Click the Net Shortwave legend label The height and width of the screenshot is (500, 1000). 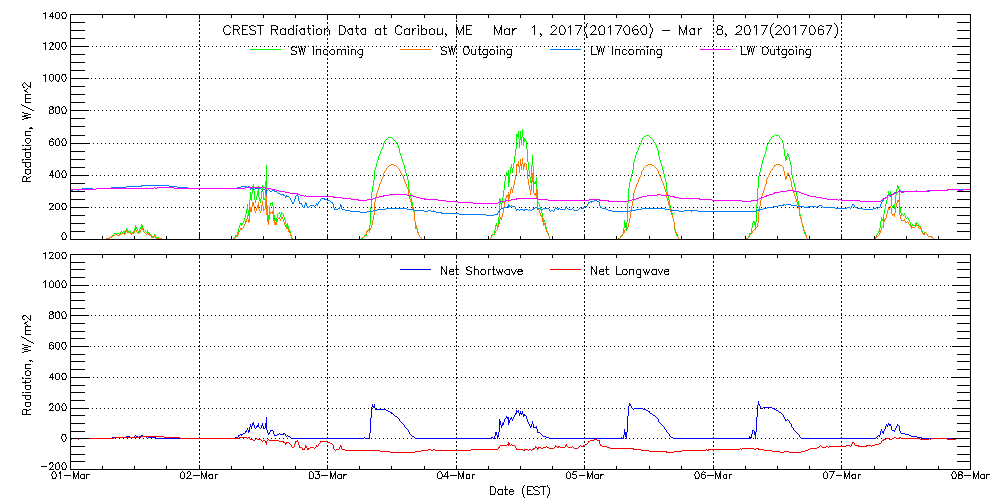[x=482, y=271]
